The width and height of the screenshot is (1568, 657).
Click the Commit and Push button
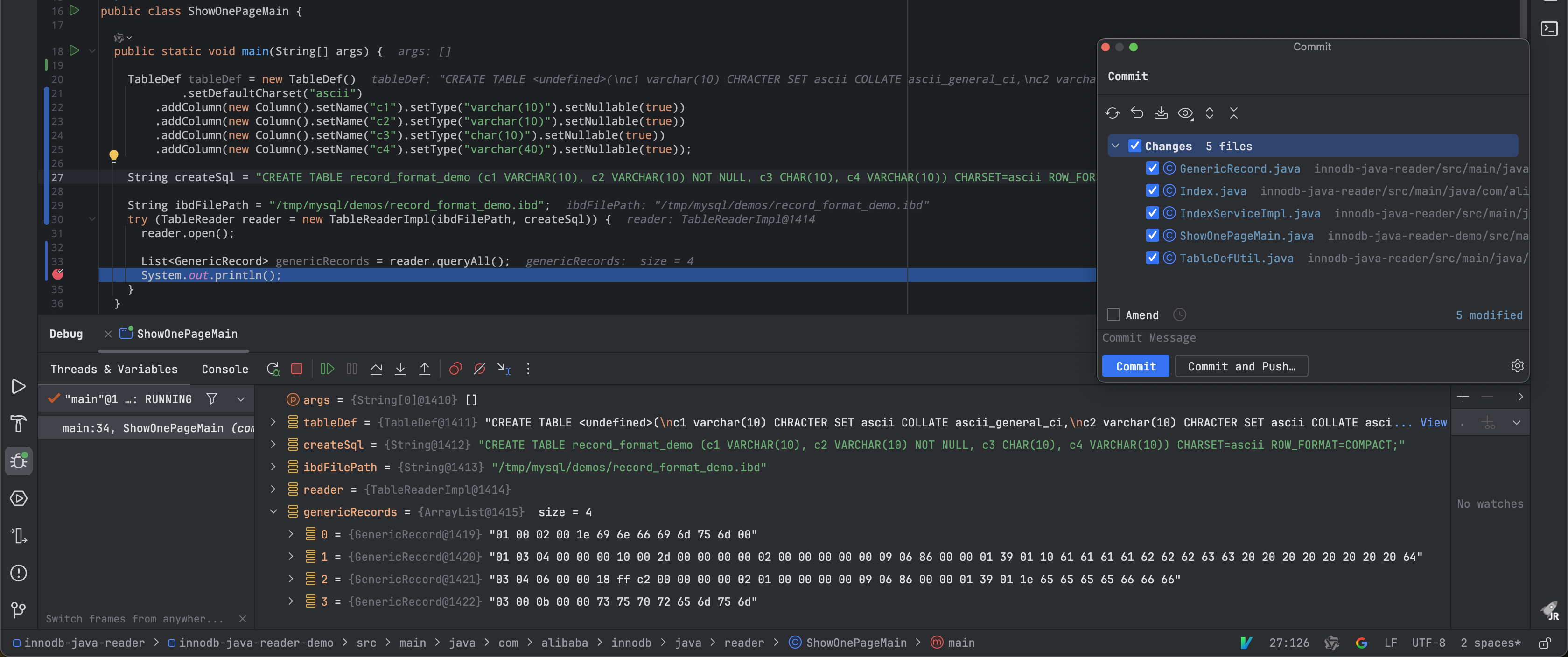pyautogui.click(x=1241, y=367)
